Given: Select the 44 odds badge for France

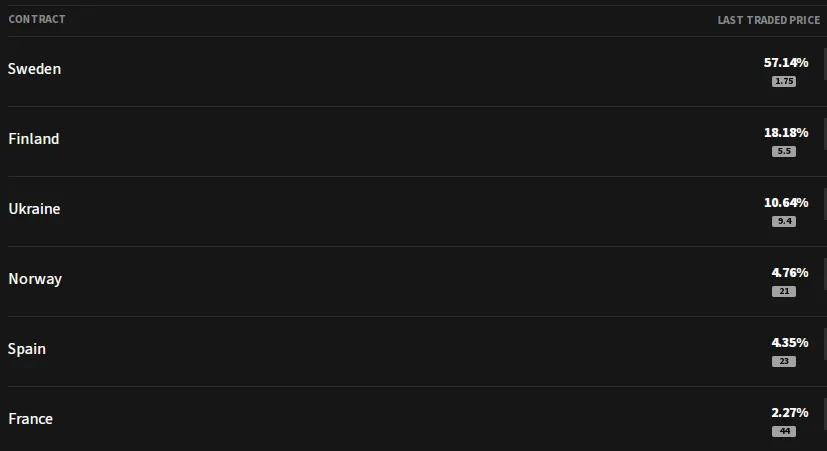Looking at the screenshot, I should coord(784,431).
